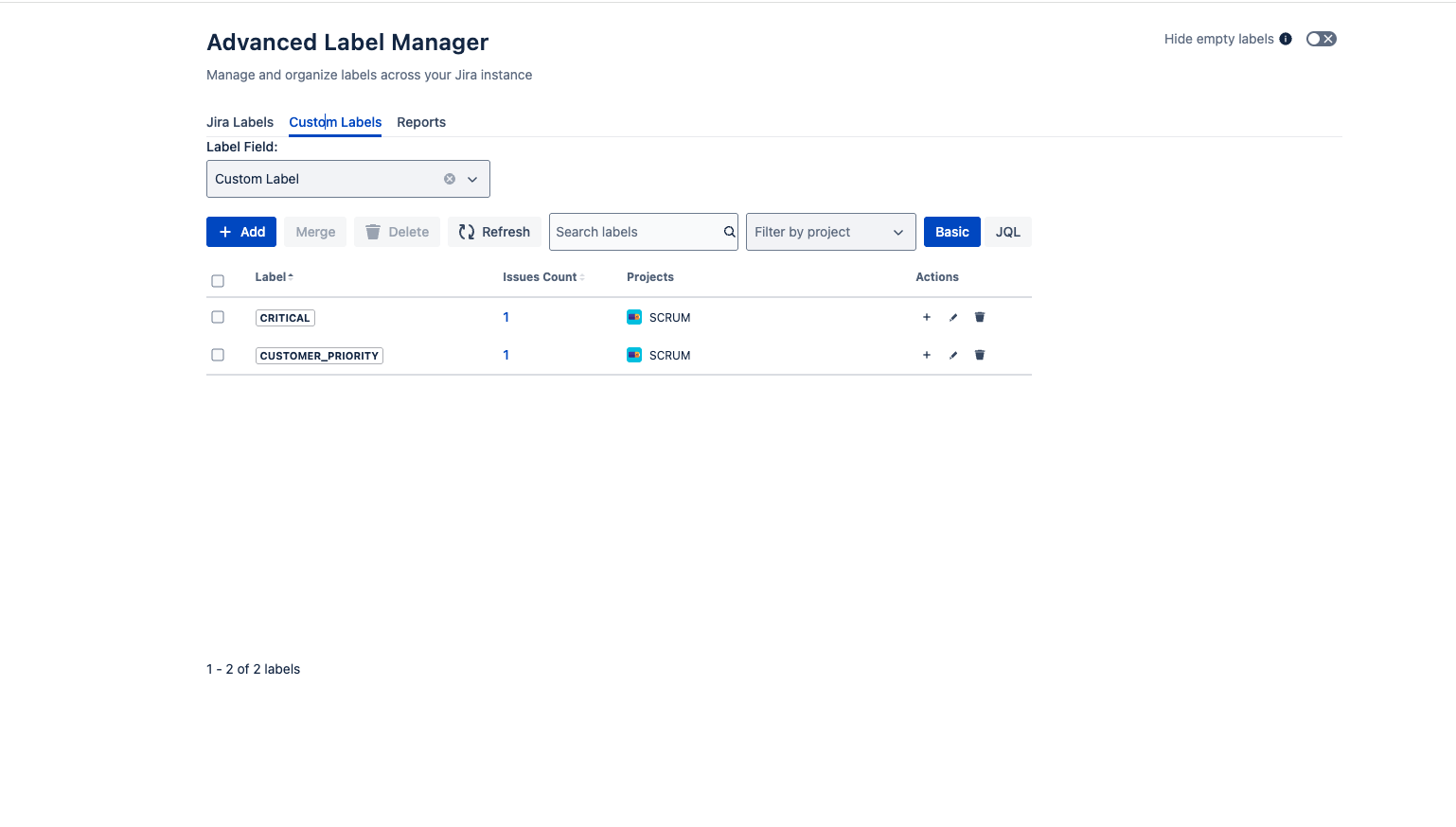Viewport: 1456px width, 827px height.
Task: Enable the Hide empty labels toggle
Action: coord(1321,39)
